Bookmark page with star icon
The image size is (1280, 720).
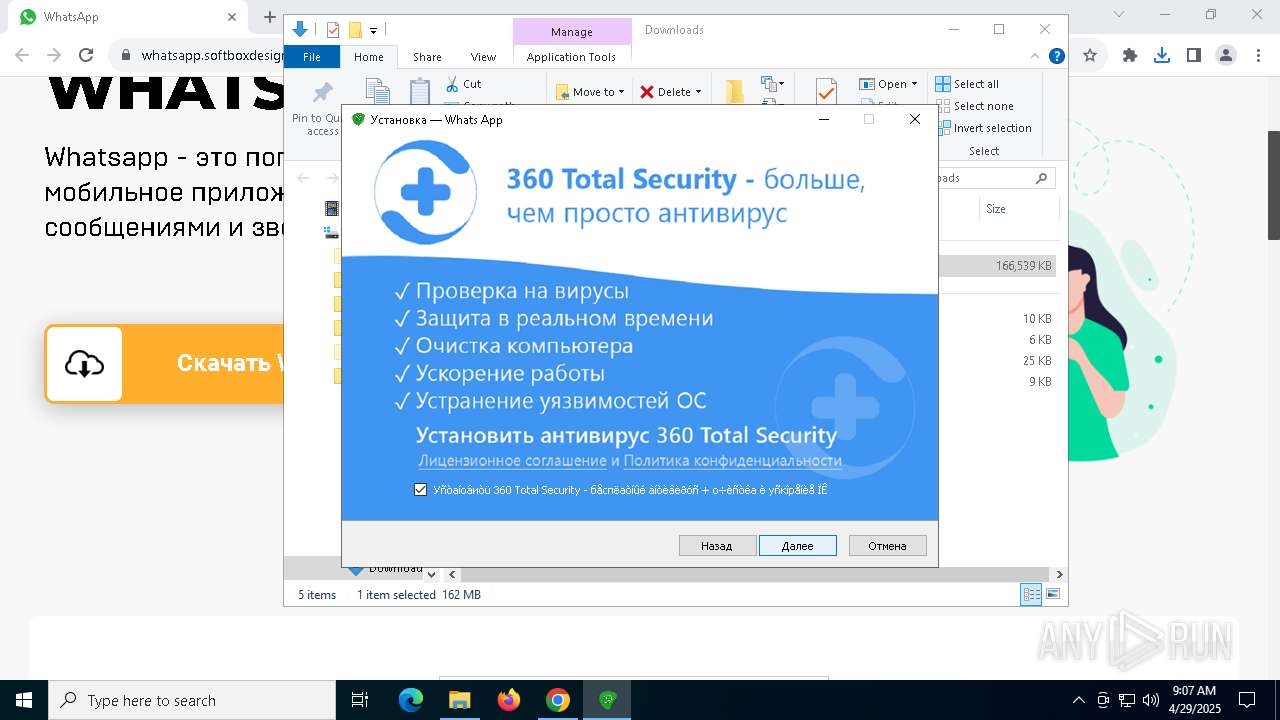point(1090,56)
